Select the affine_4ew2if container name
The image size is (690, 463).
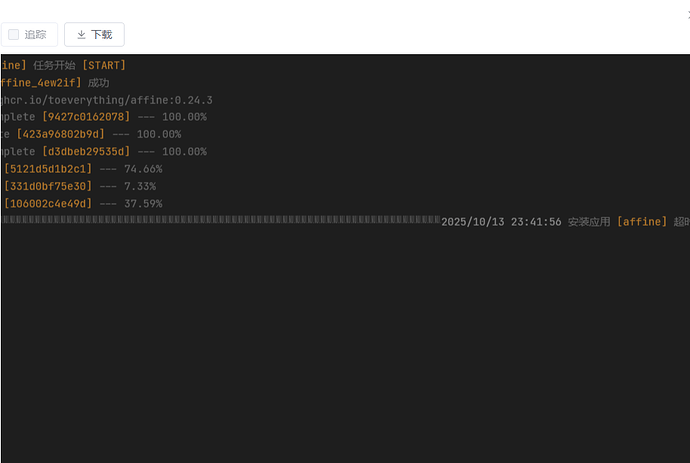[40, 83]
